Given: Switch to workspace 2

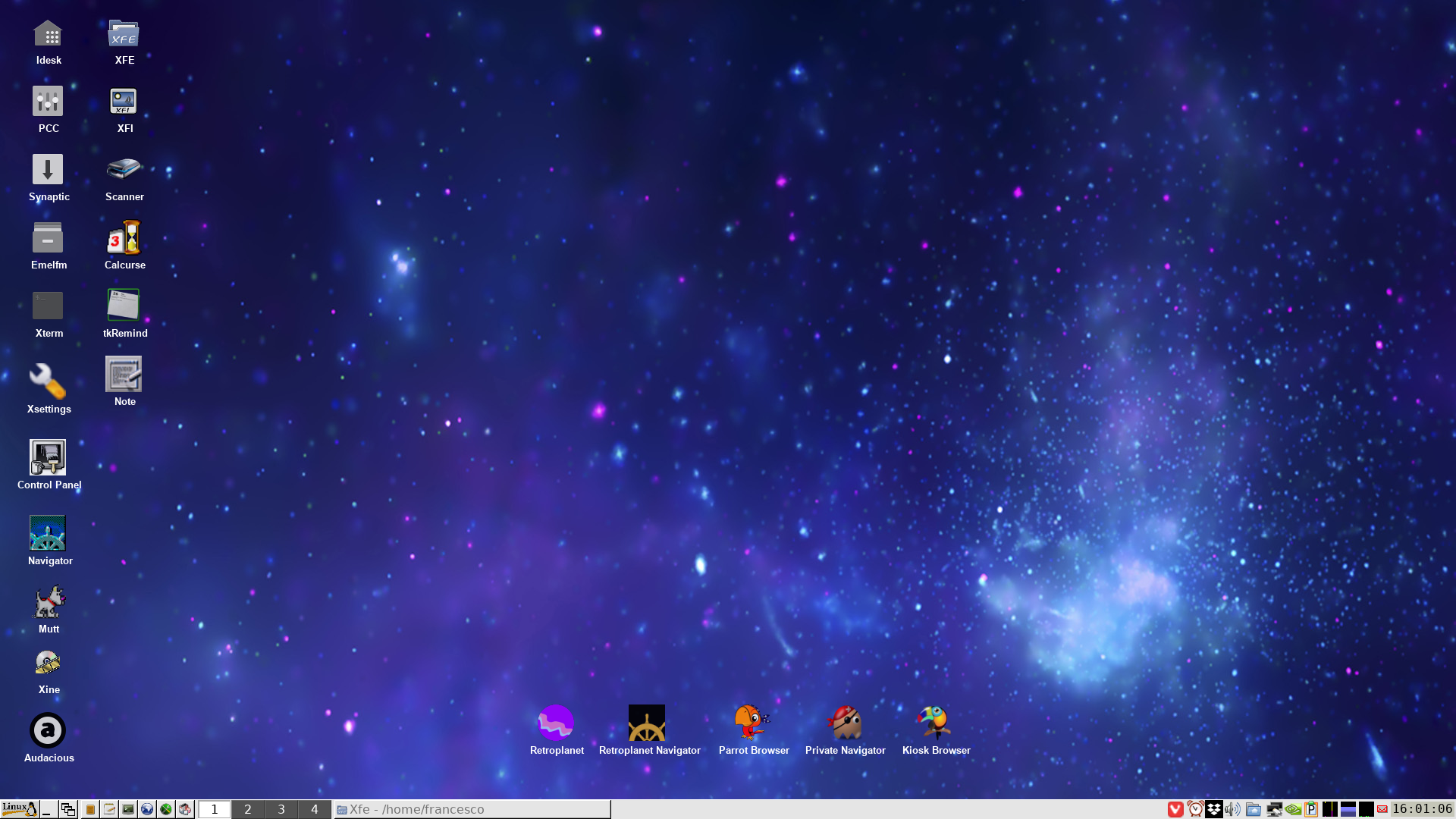Looking at the screenshot, I should click(247, 809).
